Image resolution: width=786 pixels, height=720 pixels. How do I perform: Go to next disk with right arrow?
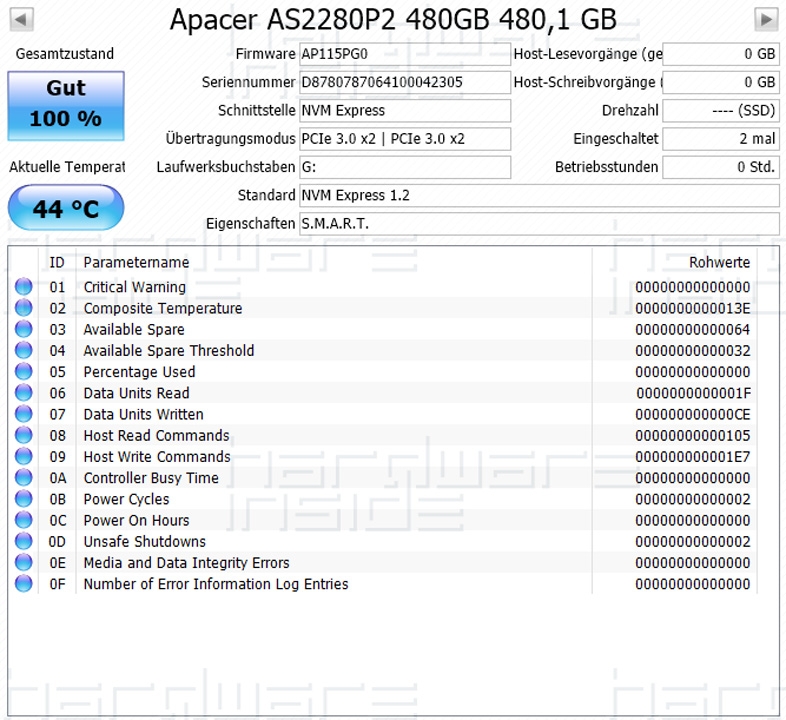[766, 19]
